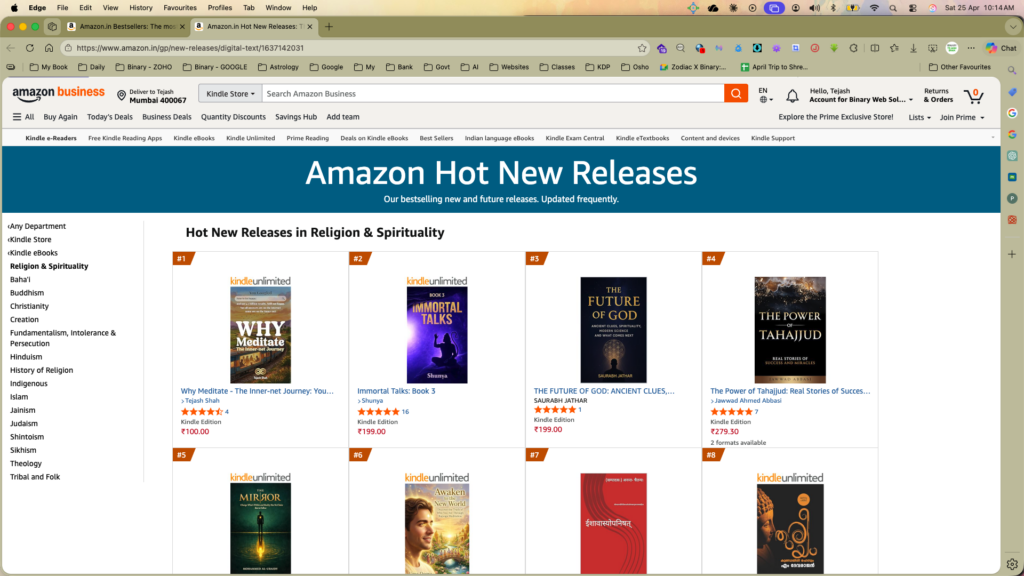Click the orange Amazon search button

click(x=737, y=94)
